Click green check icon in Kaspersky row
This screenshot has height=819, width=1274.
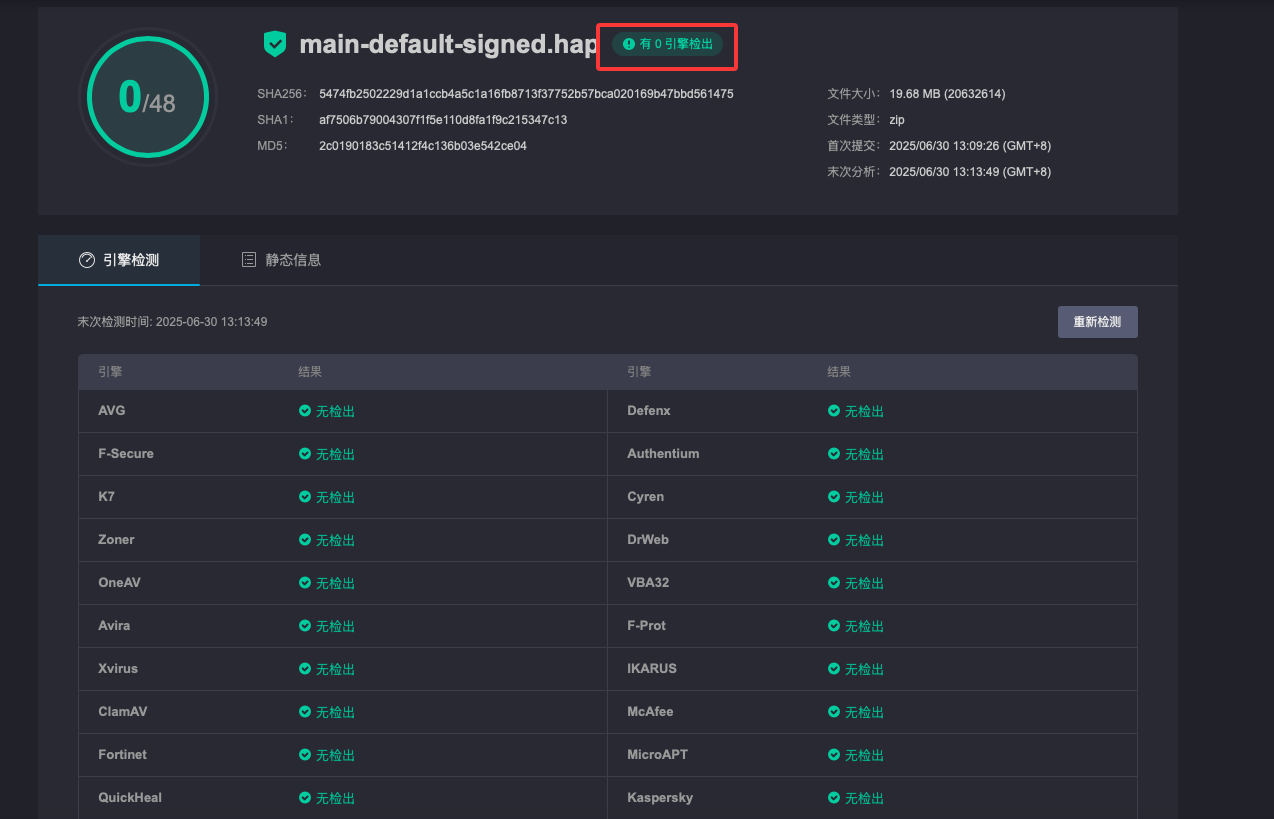[834, 798]
